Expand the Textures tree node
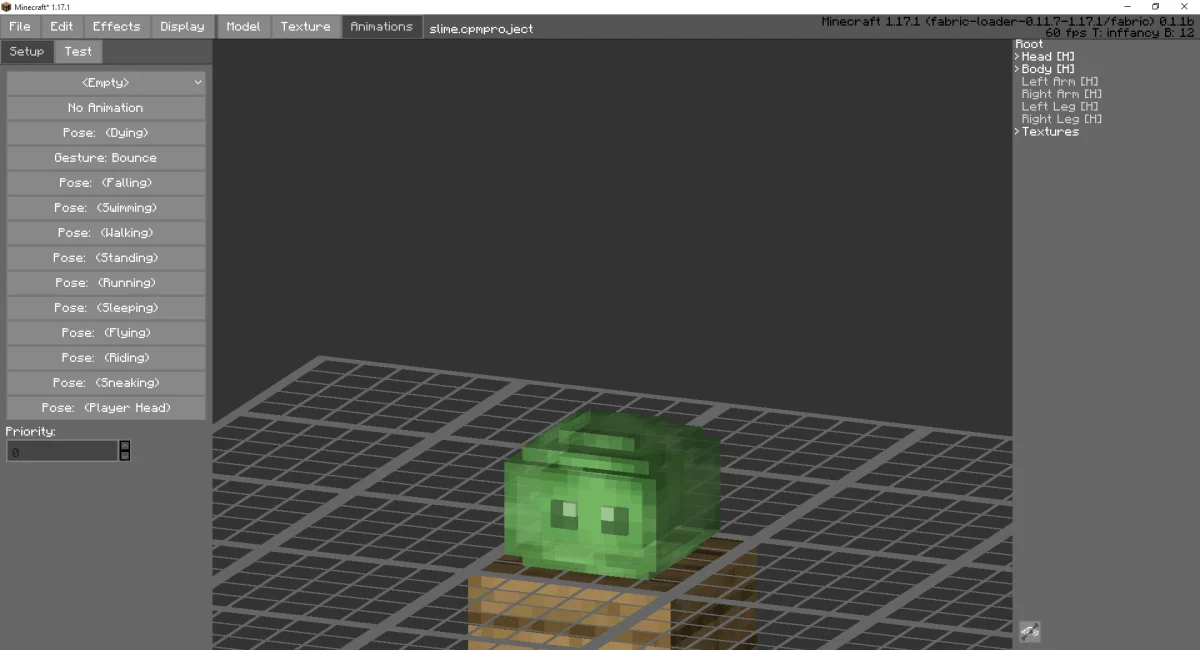 1018,132
